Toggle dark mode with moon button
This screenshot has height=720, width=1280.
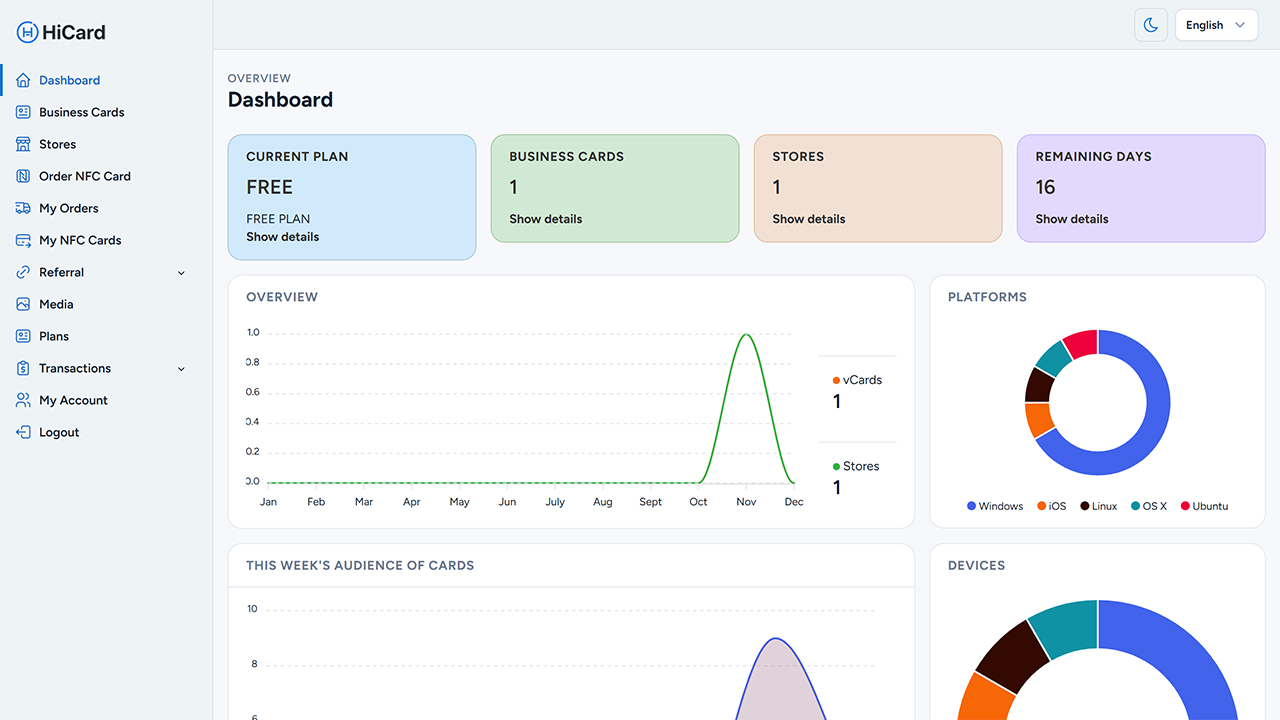tap(1151, 25)
